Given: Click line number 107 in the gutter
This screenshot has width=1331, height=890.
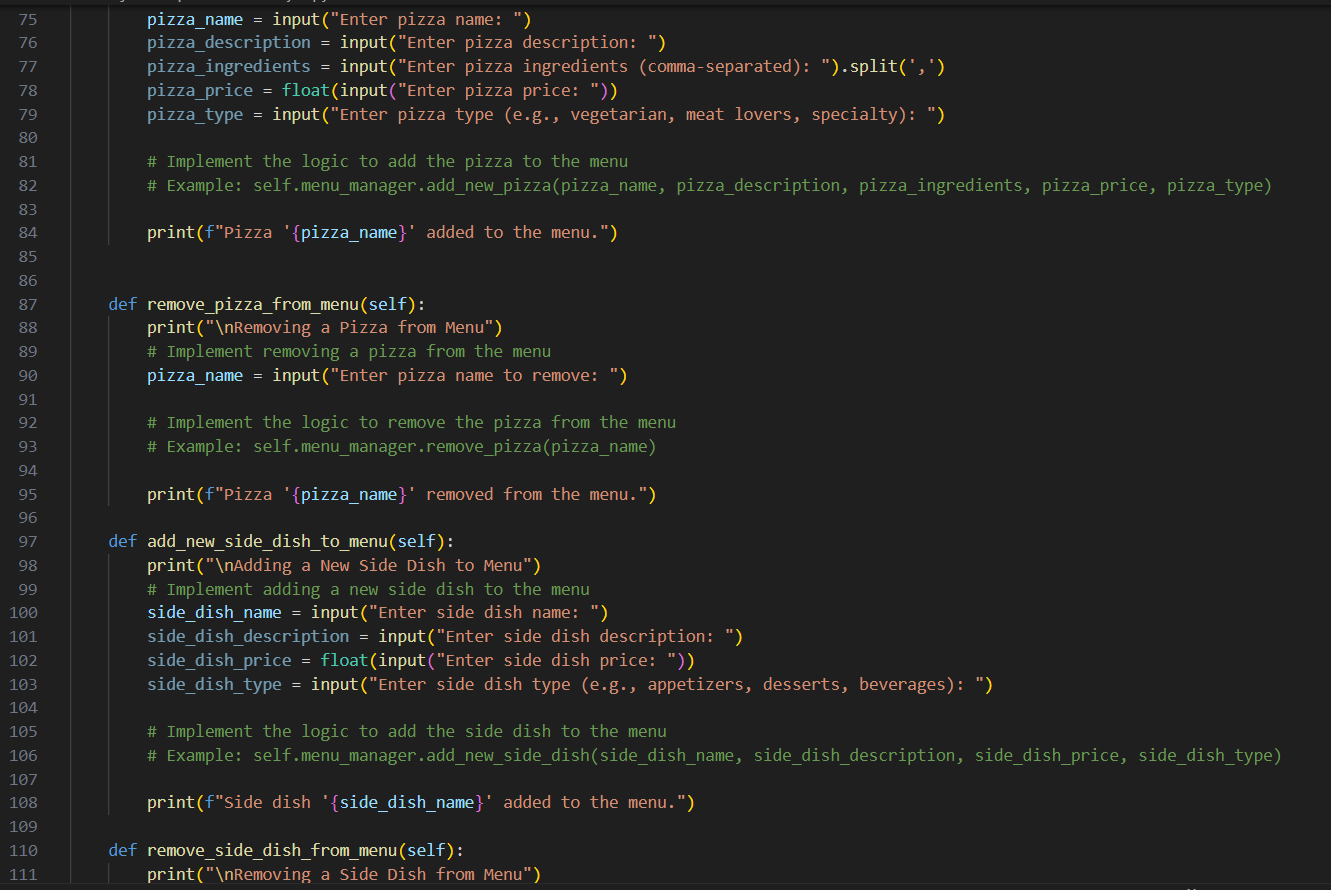Looking at the screenshot, I should [x=23, y=779].
